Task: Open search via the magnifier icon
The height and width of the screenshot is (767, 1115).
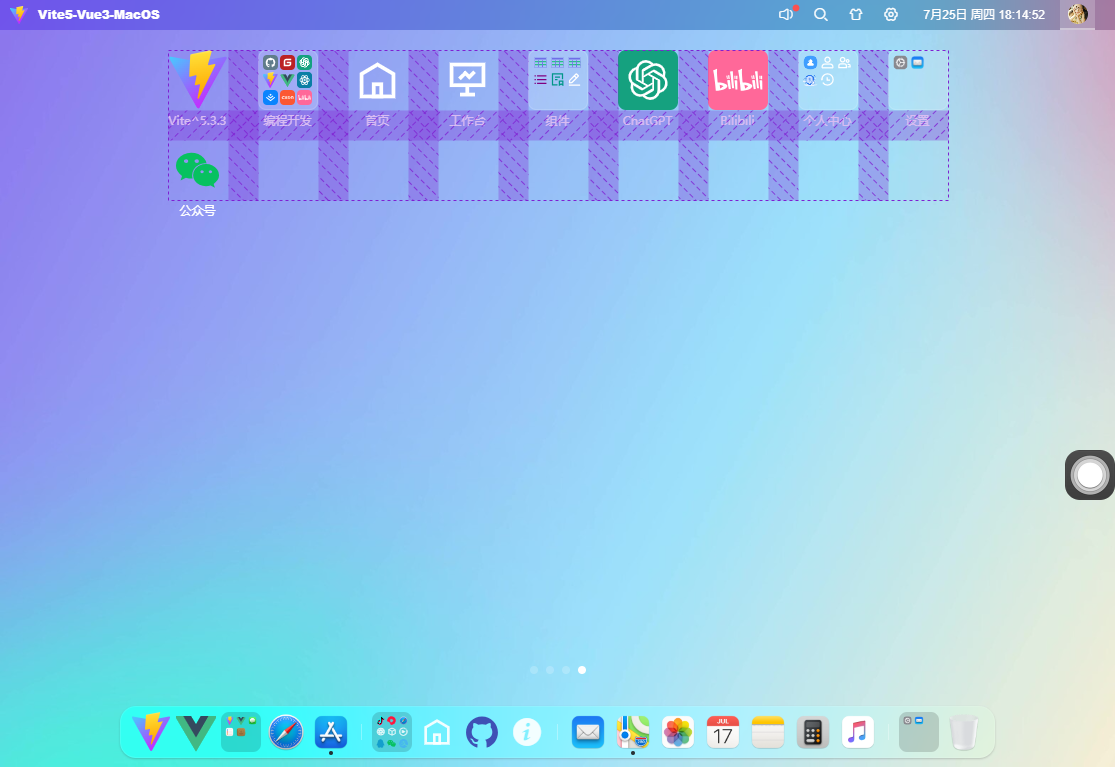Action: coord(821,14)
